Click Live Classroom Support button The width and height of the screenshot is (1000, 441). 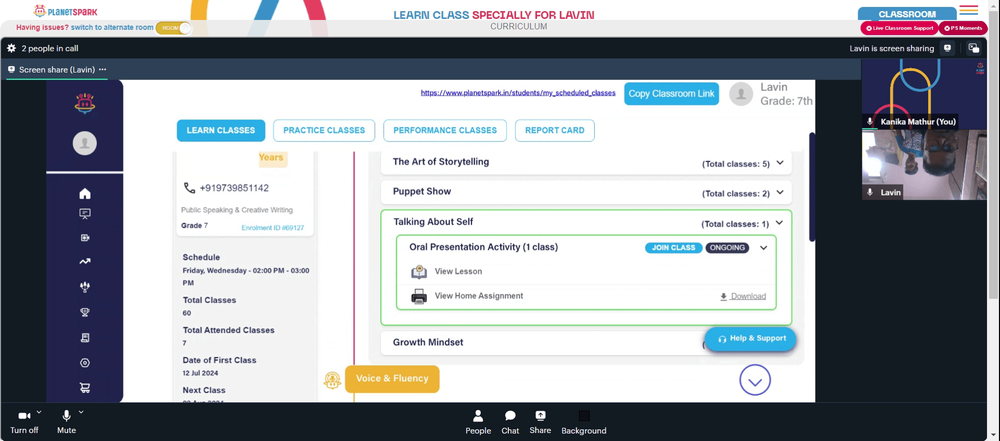tap(899, 28)
